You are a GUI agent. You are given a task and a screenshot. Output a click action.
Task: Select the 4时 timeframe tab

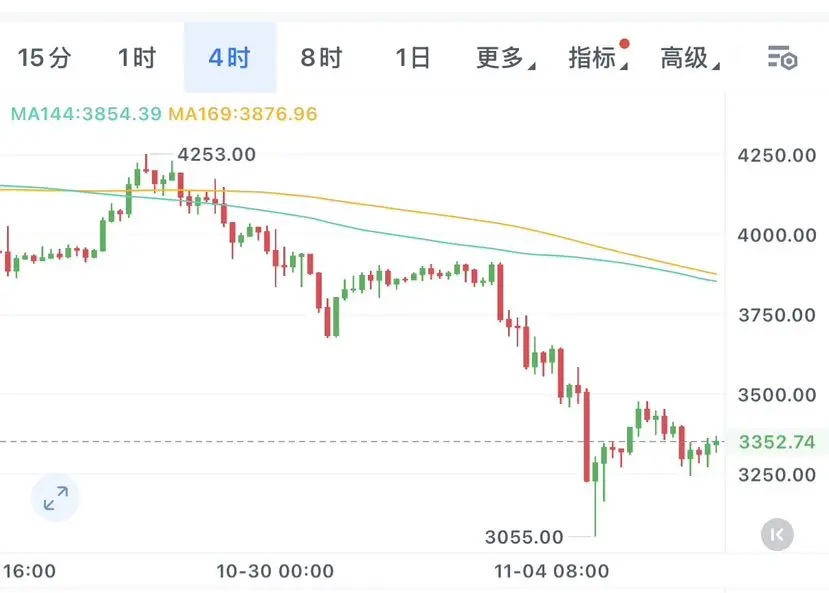click(229, 58)
